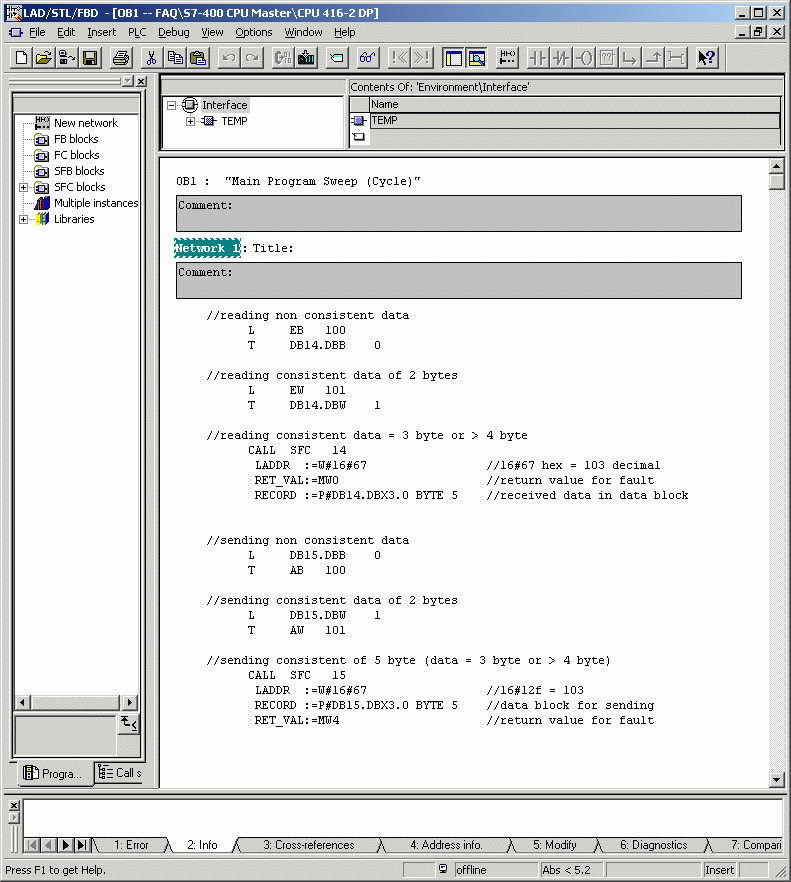
Task: Click the OB1 block comment field
Action: (459, 213)
